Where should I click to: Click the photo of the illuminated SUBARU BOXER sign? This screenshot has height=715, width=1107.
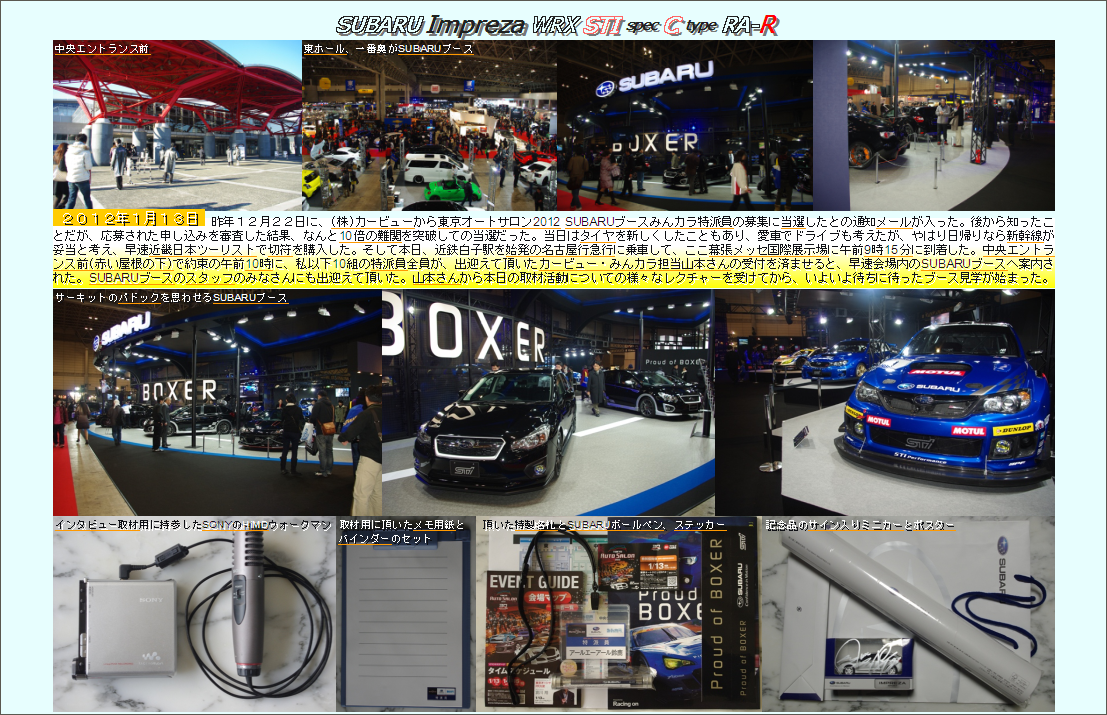click(684, 130)
